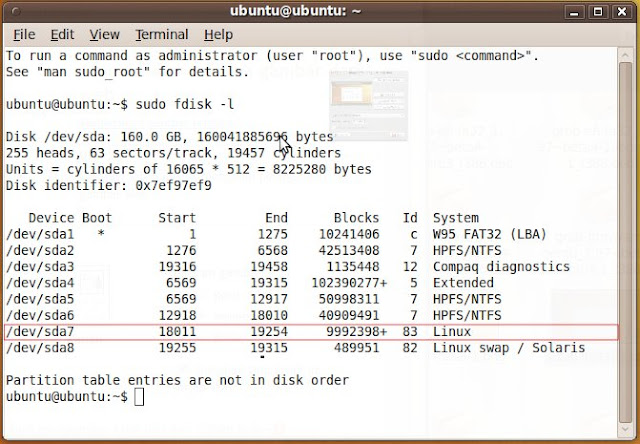The width and height of the screenshot is (640, 444).
Task: Click the /dev/sda2 device name
Action: (x=40, y=251)
